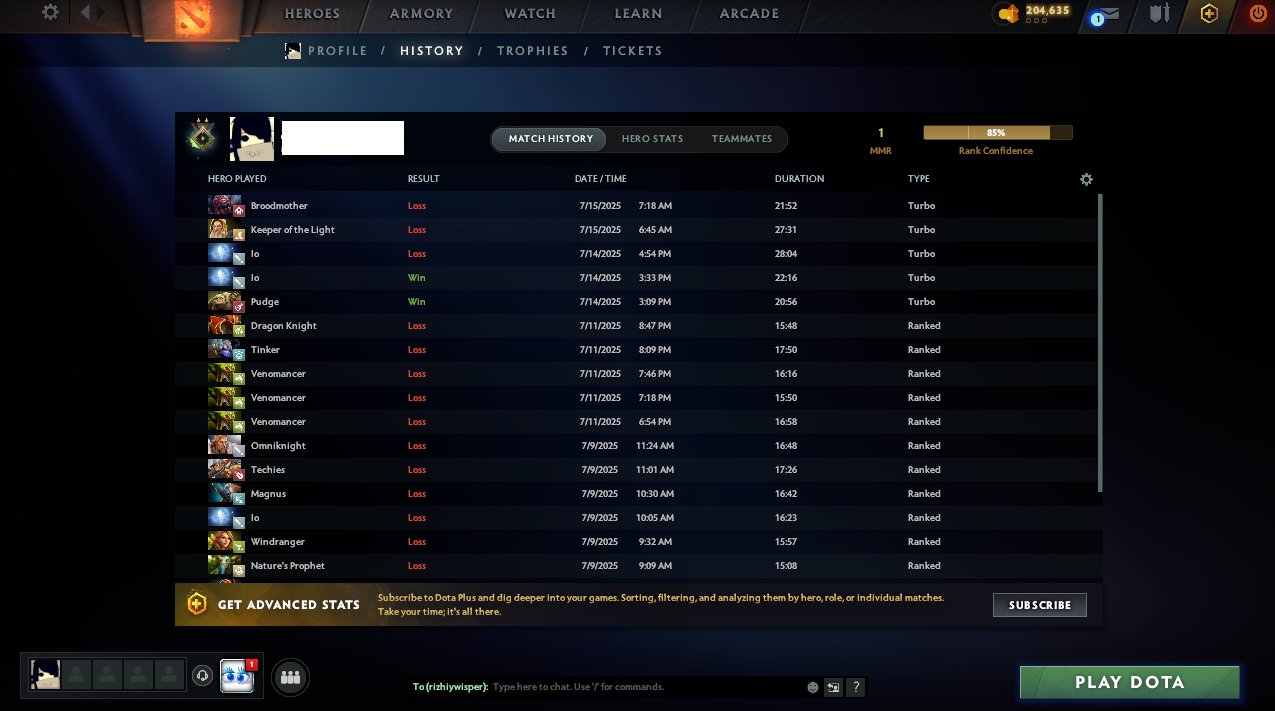Click the chat message input field

tap(645, 687)
